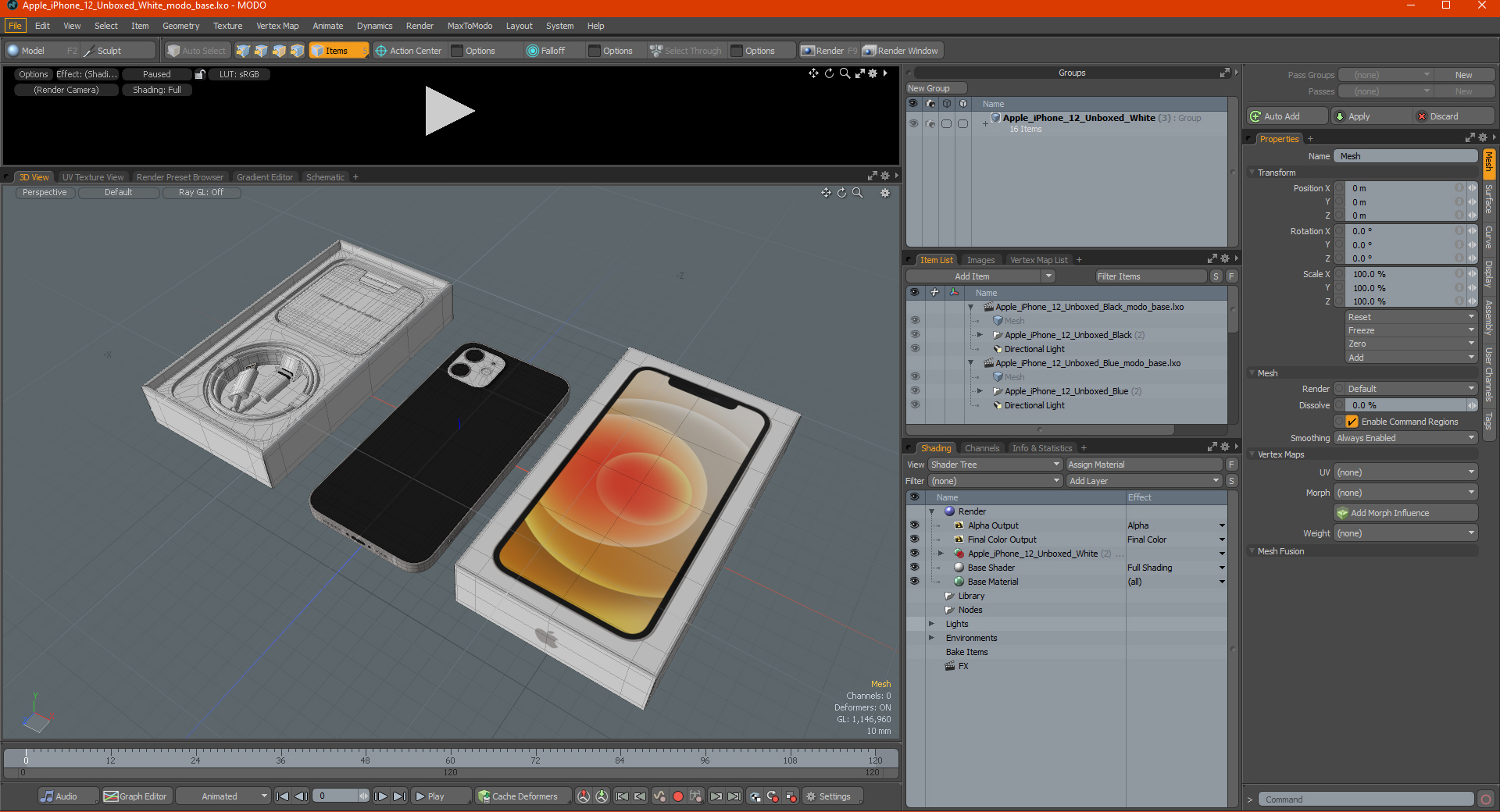Open timeline Settings
The image size is (1500, 812).
point(834,796)
